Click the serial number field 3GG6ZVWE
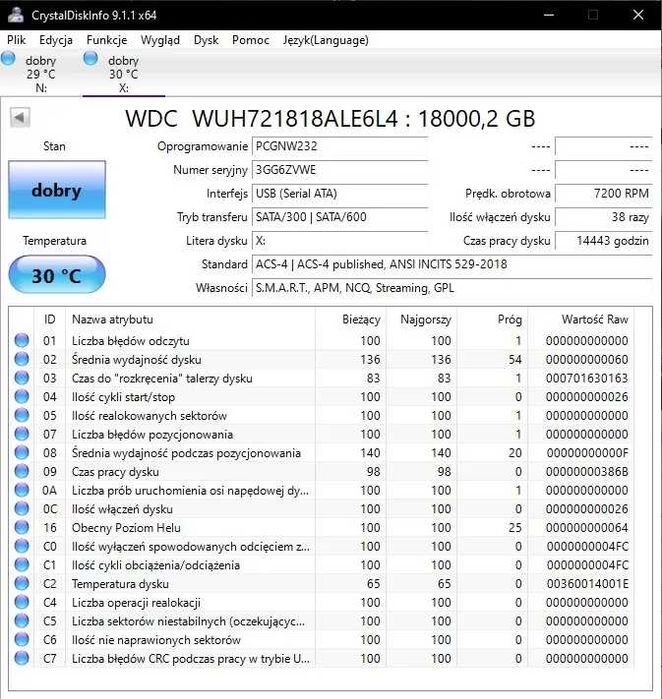Screen dimensions: 662x699 click(340, 170)
